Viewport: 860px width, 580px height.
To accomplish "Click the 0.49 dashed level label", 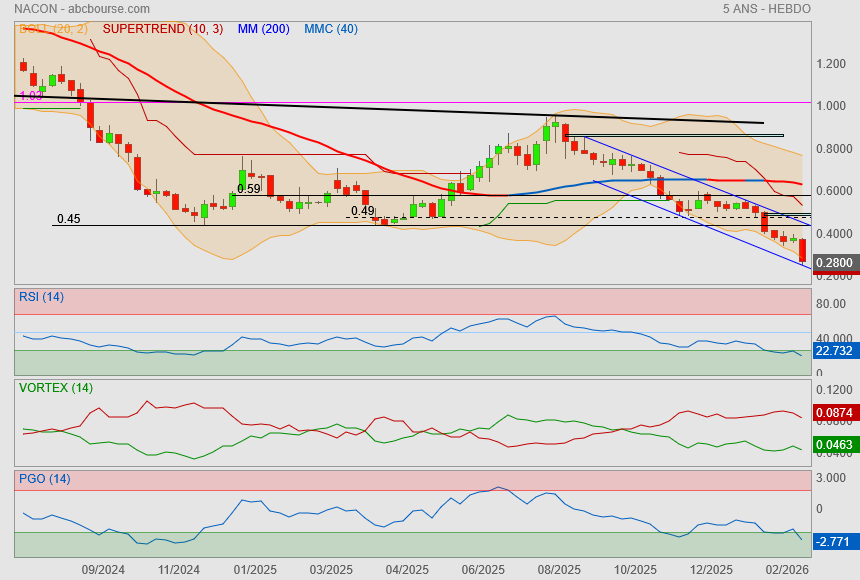I will point(362,211).
